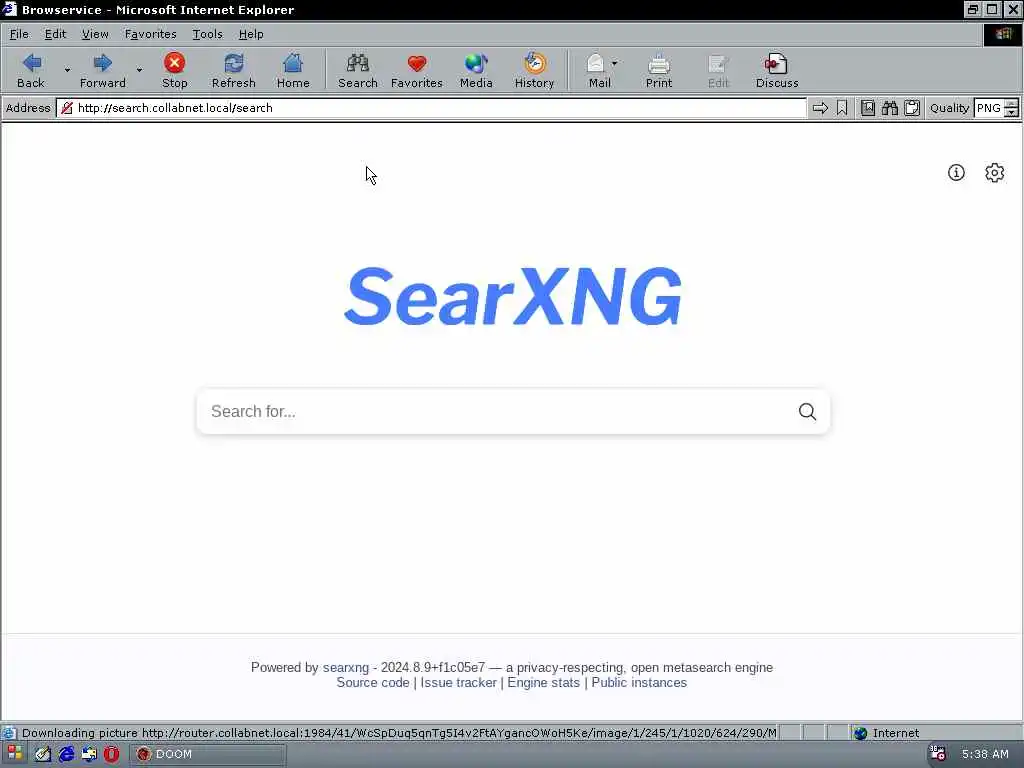Open the Favorites heart button
This screenshot has height=768, width=1024.
click(x=417, y=71)
